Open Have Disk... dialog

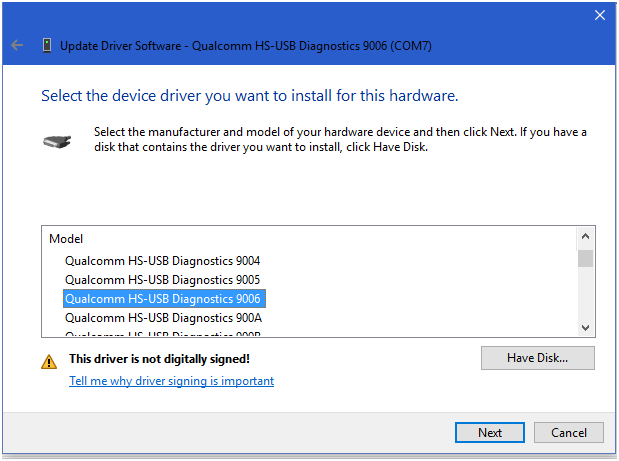[537, 358]
